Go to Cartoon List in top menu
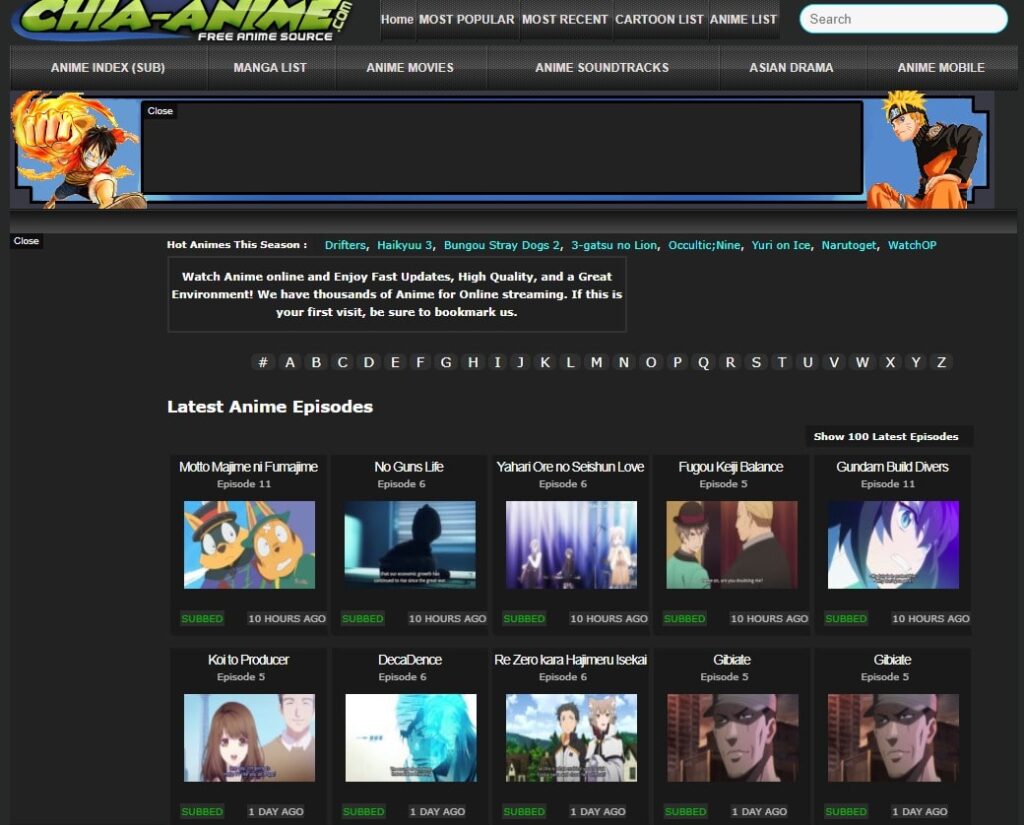Screen dimensions: 1024x825 pos(659,19)
